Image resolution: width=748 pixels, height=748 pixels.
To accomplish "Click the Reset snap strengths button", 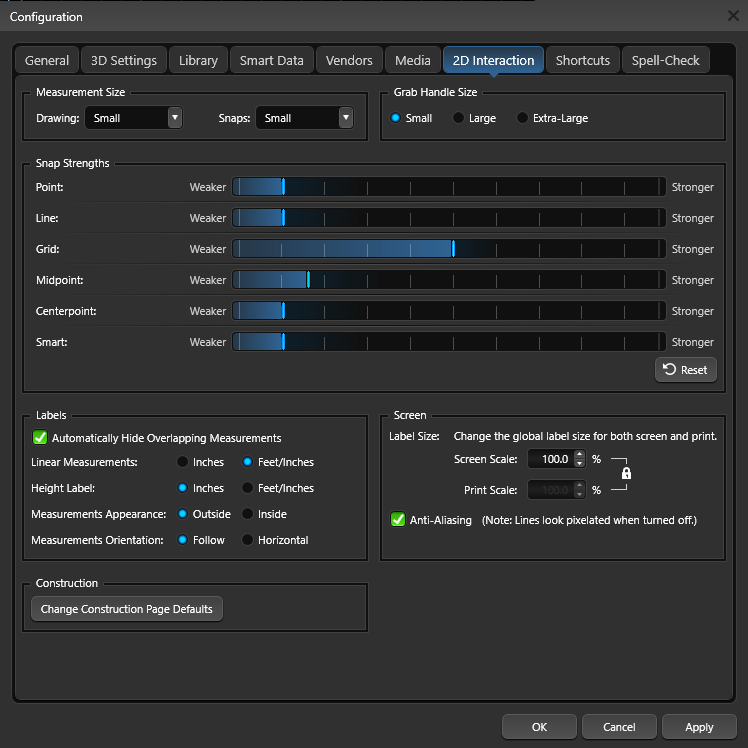I will pyautogui.click(x=686, y=370).
